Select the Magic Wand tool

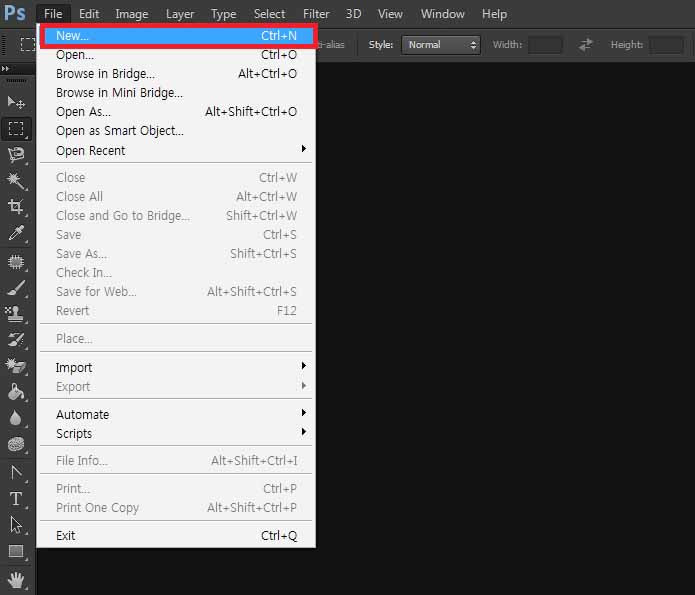point(16,180)
